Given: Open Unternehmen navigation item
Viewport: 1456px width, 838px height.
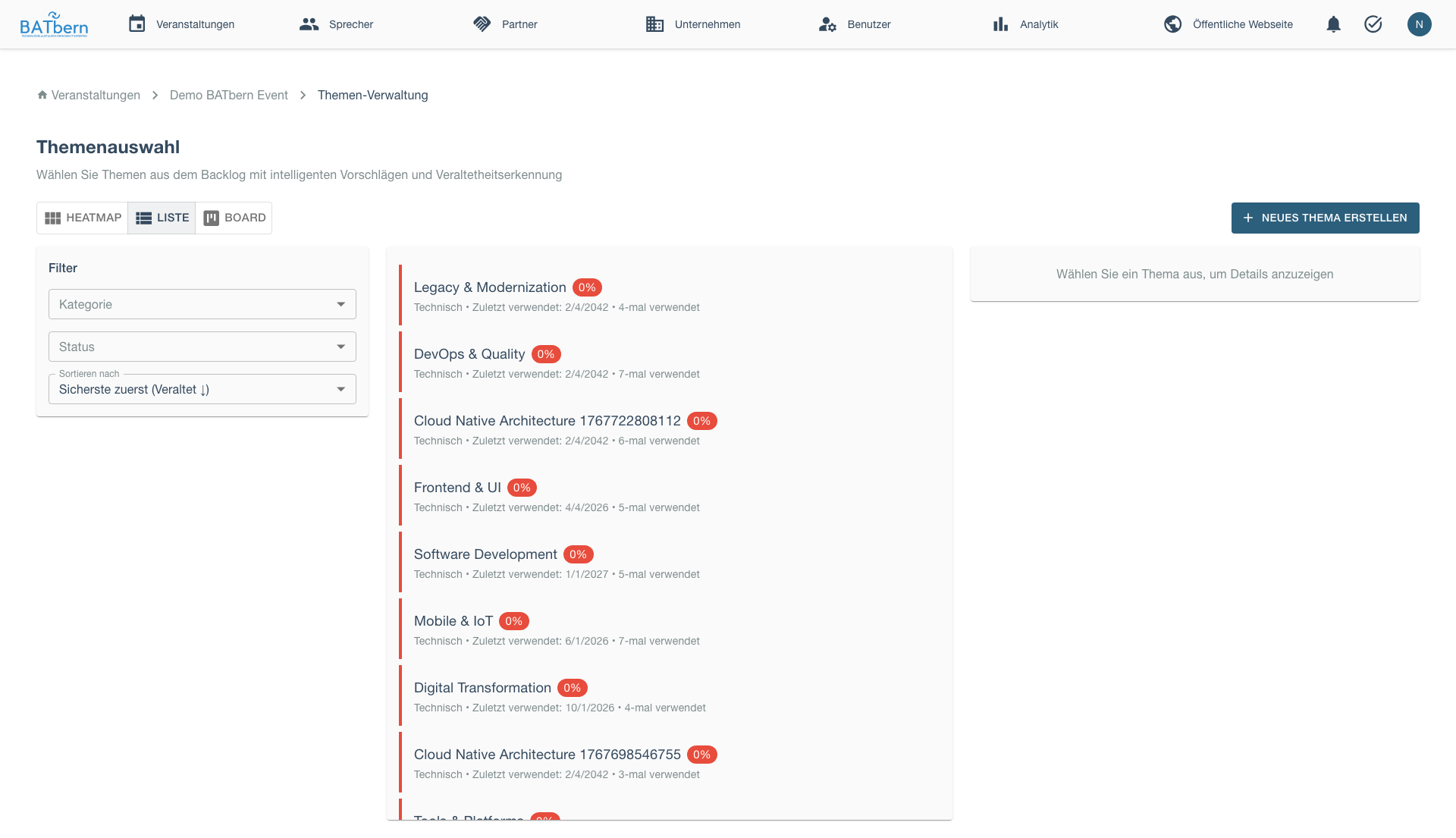Looking at the screenshot, I should point(693,24).
